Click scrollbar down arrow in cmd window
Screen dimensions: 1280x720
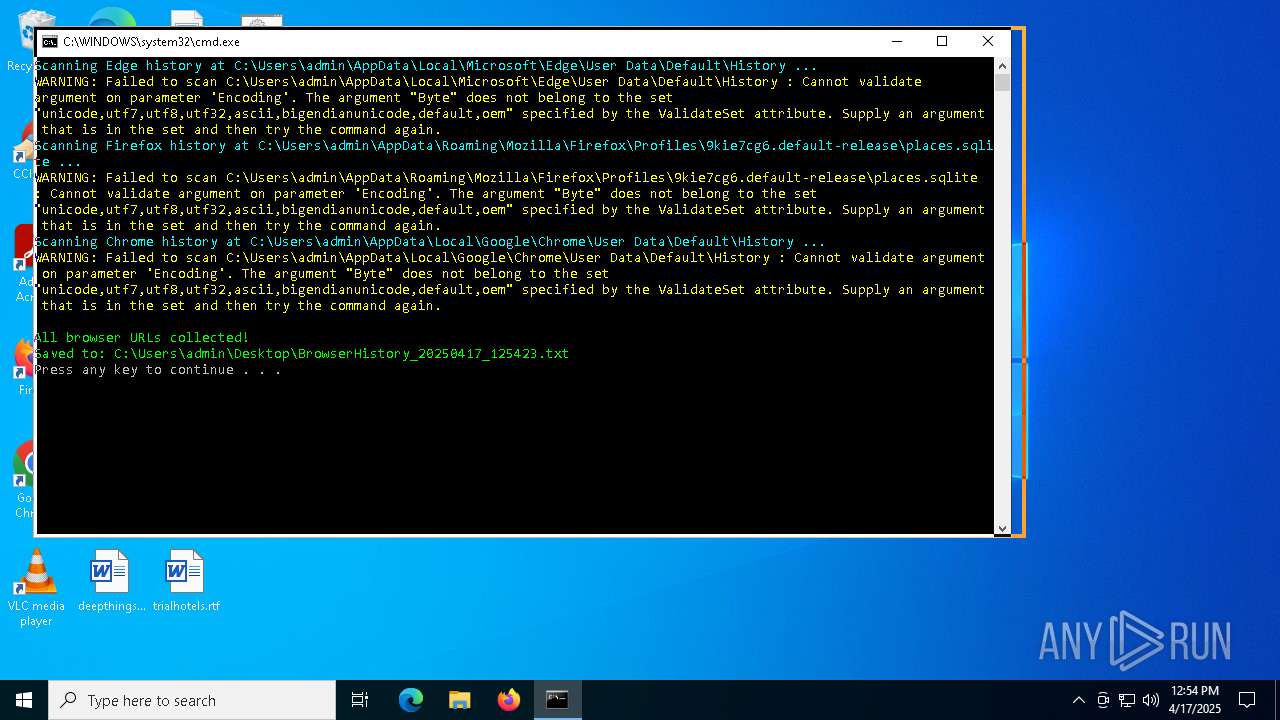pyautogui.click(x=1002, y=528)
